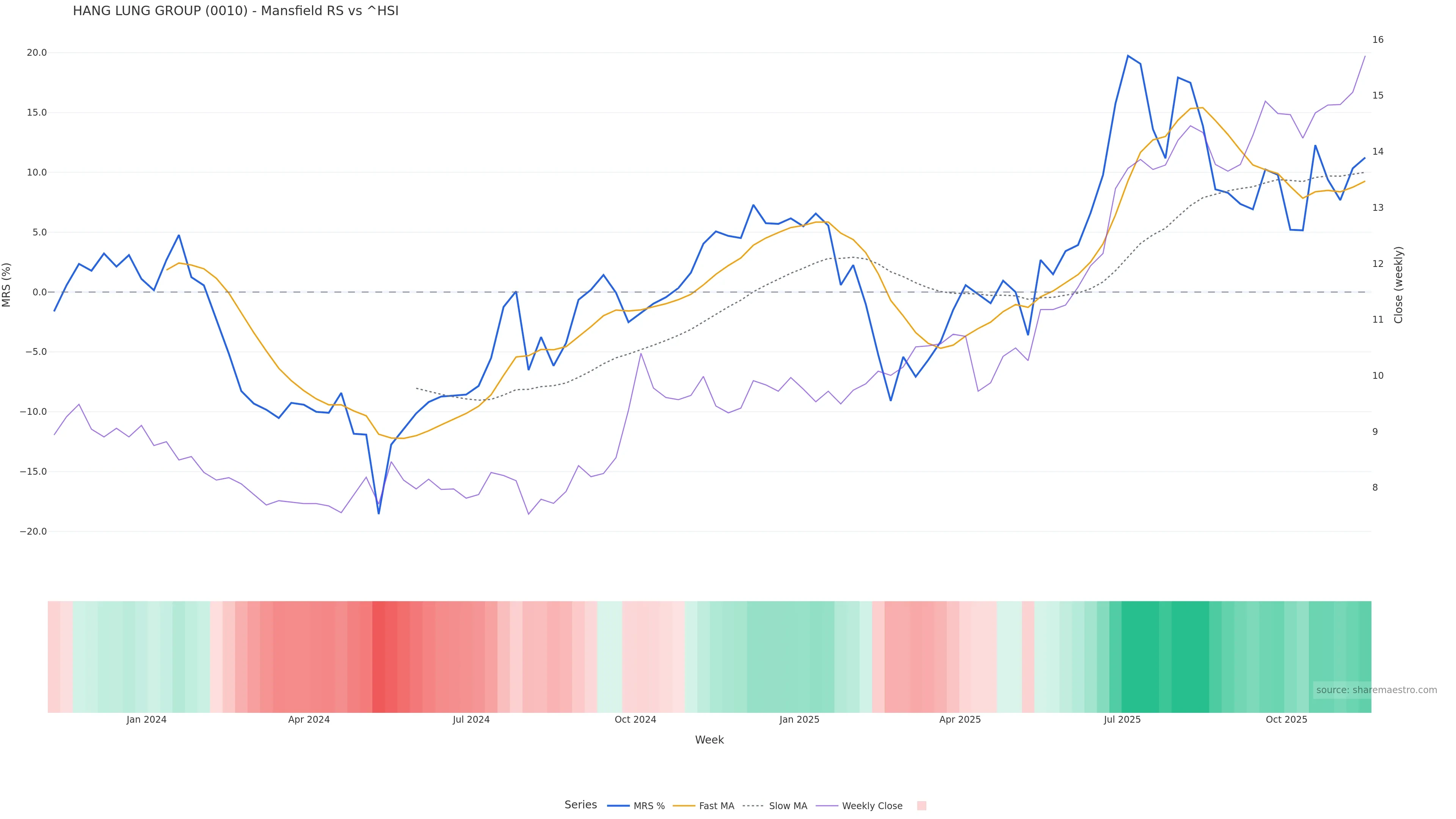Select the Jul 2025 x-axis label
The width and height of the screenshot is (1456, 819).
(x=1122, y=720)
